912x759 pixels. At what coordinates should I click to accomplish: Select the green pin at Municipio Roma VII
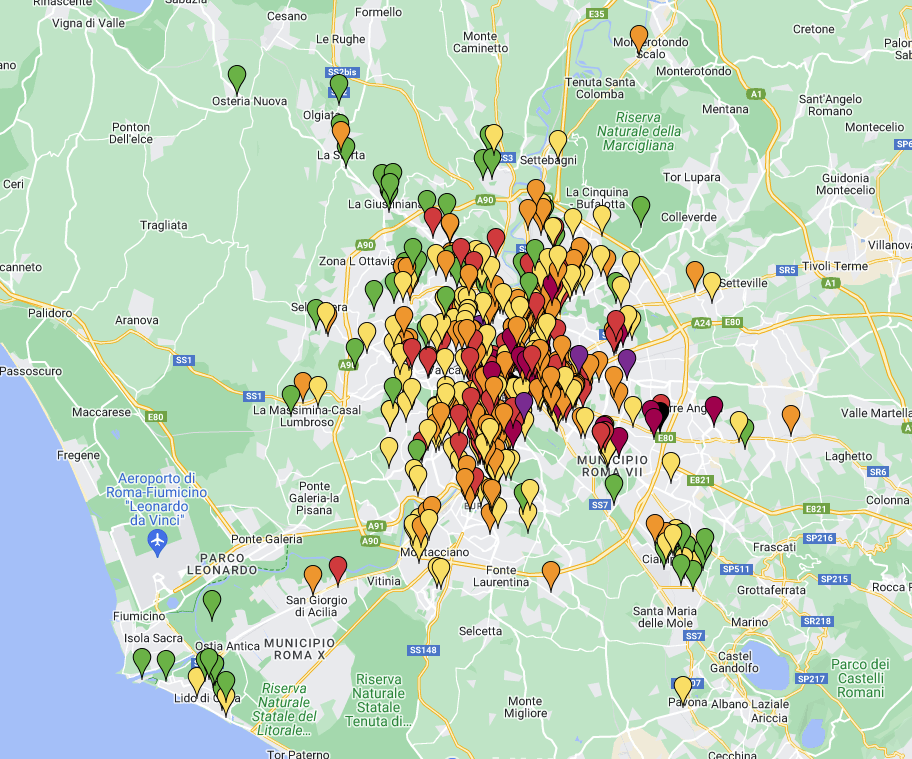[614, 486]
